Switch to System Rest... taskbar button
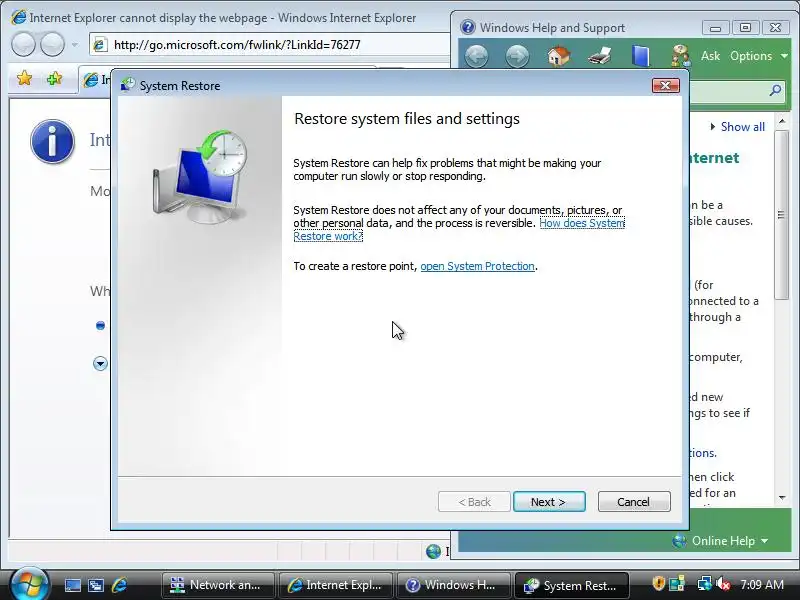The image size is (800, 600). pos(571,585)
